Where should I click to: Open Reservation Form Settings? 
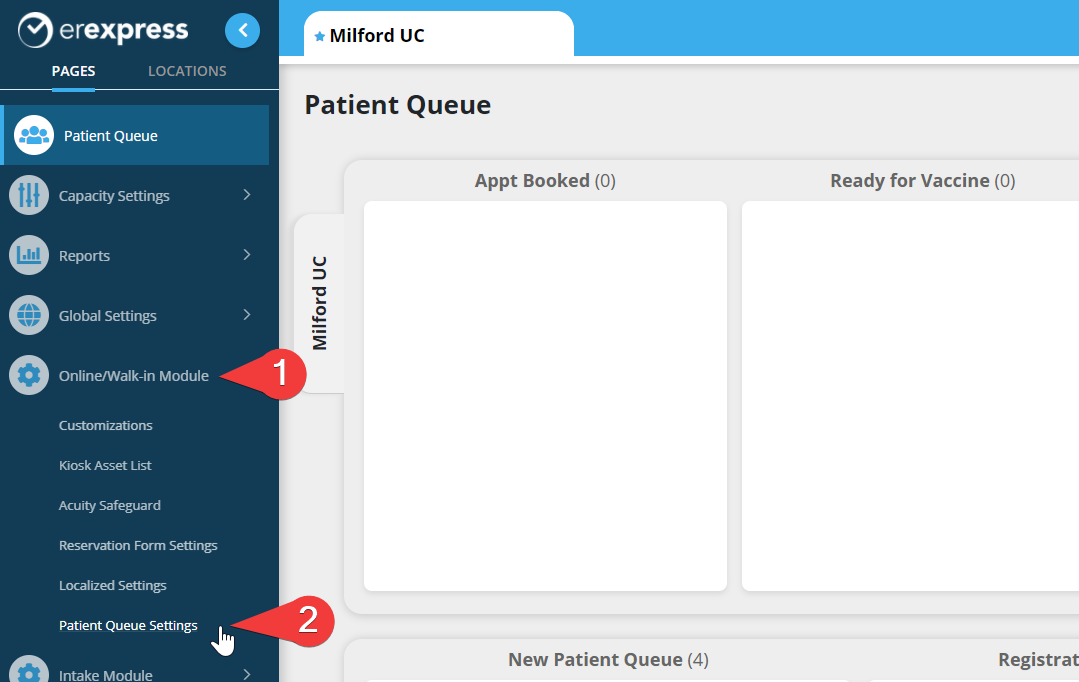138,545
